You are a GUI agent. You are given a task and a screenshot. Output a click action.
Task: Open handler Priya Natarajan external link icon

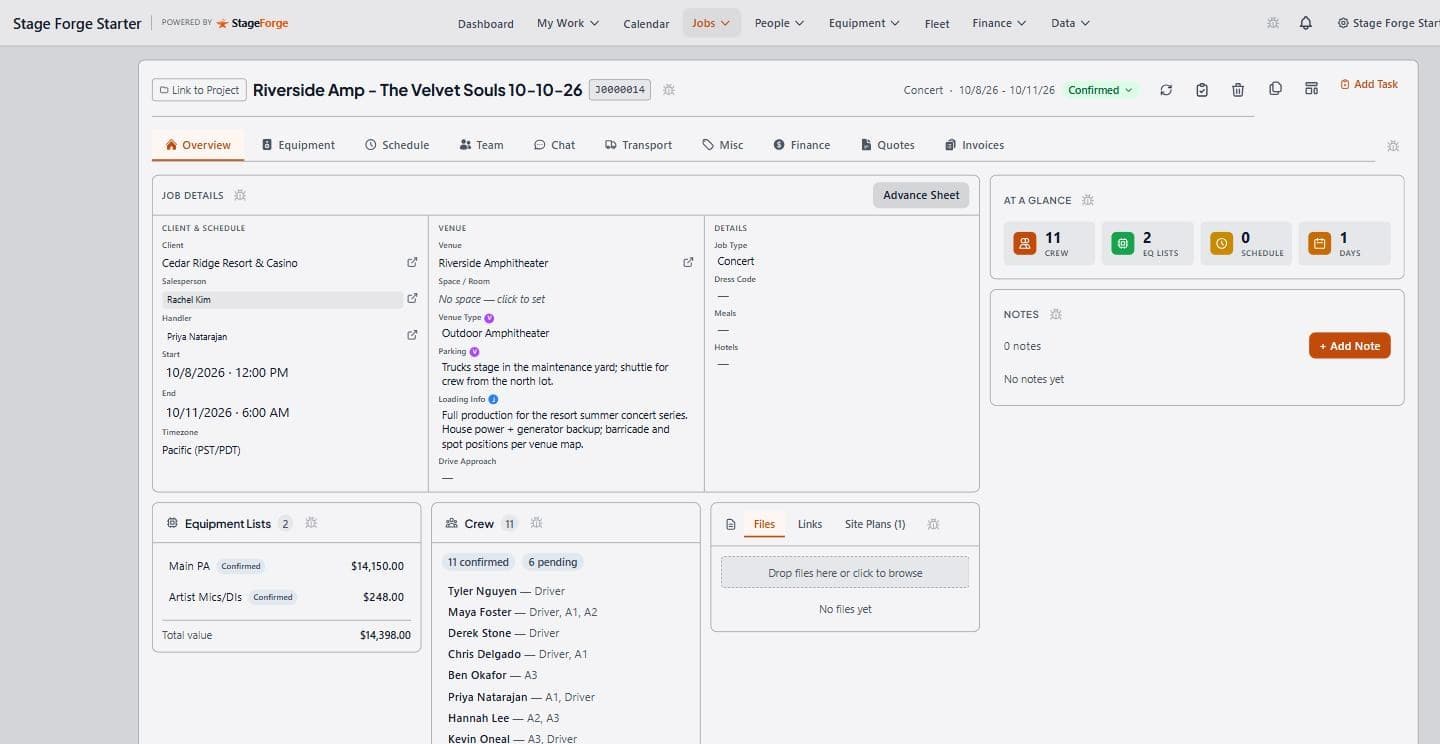point(412,336)
